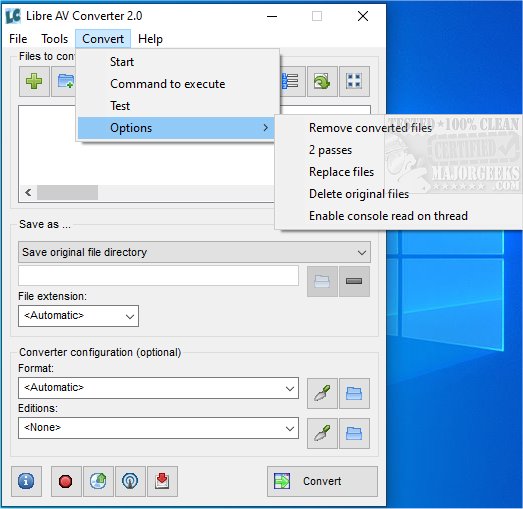Click the file list horizontal scrollbar thumb
The image size is (523, 509).
point(67,193)
